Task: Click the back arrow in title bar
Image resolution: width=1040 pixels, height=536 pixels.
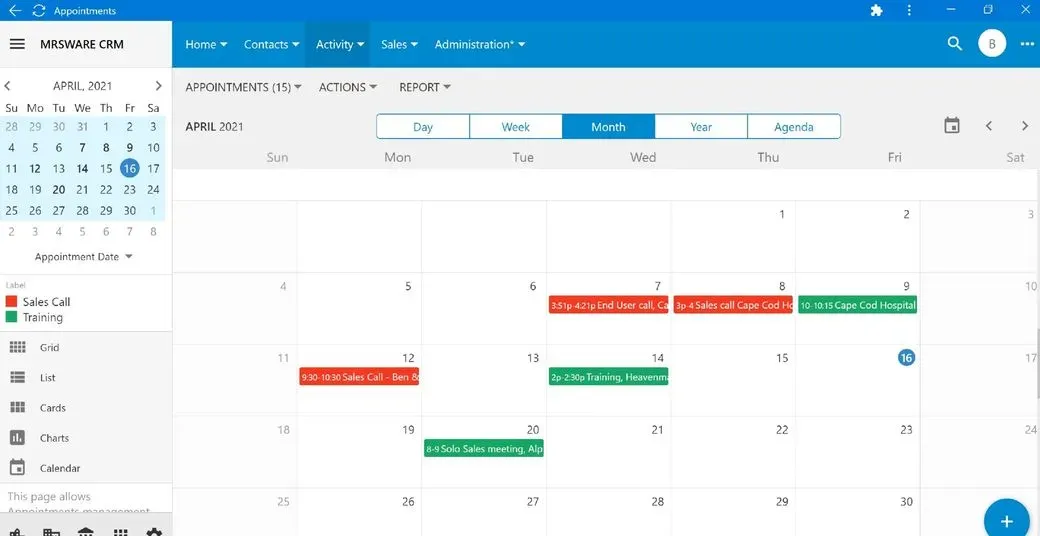Action: [14, 11]
